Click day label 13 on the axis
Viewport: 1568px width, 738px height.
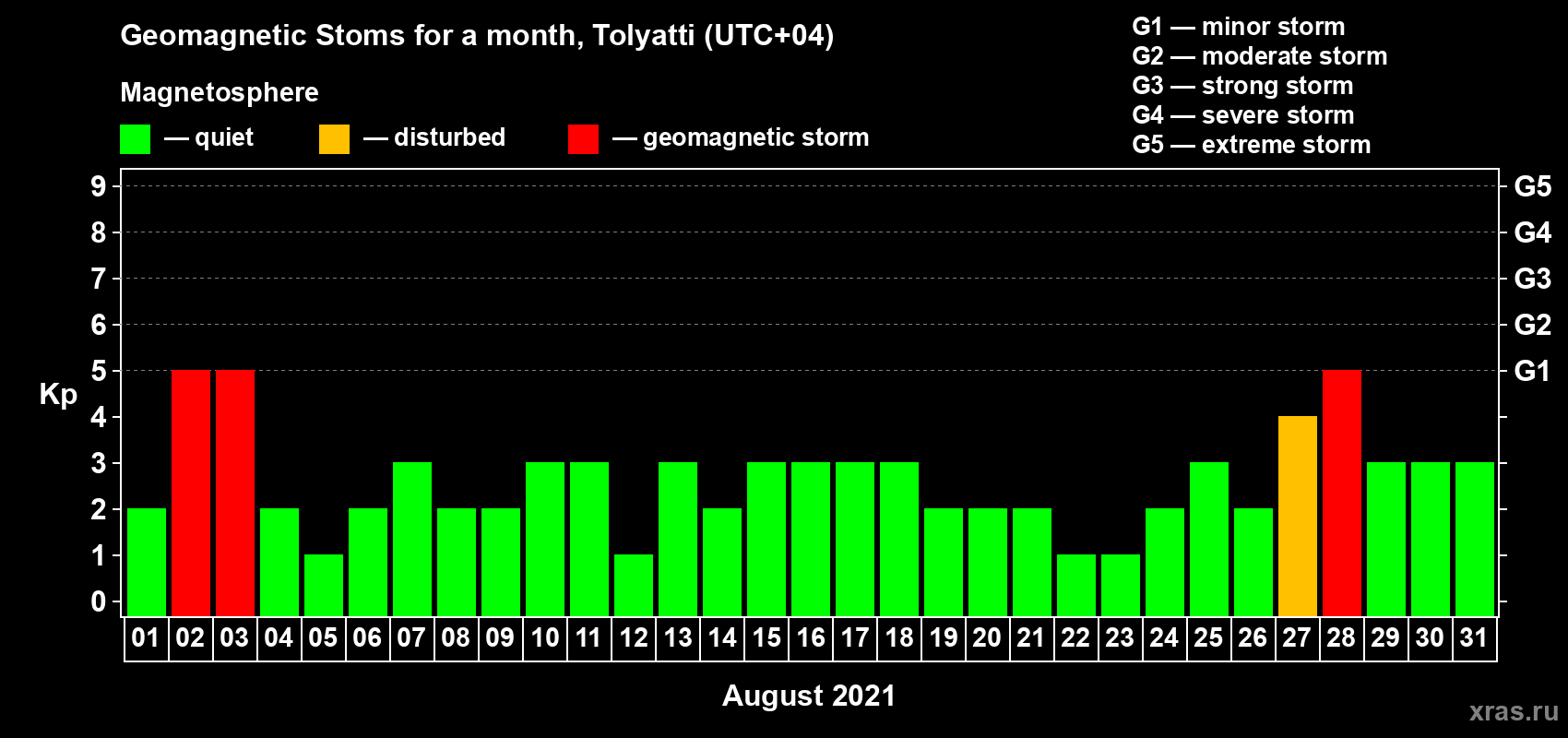pyautogui.click(x=677, y=637)
